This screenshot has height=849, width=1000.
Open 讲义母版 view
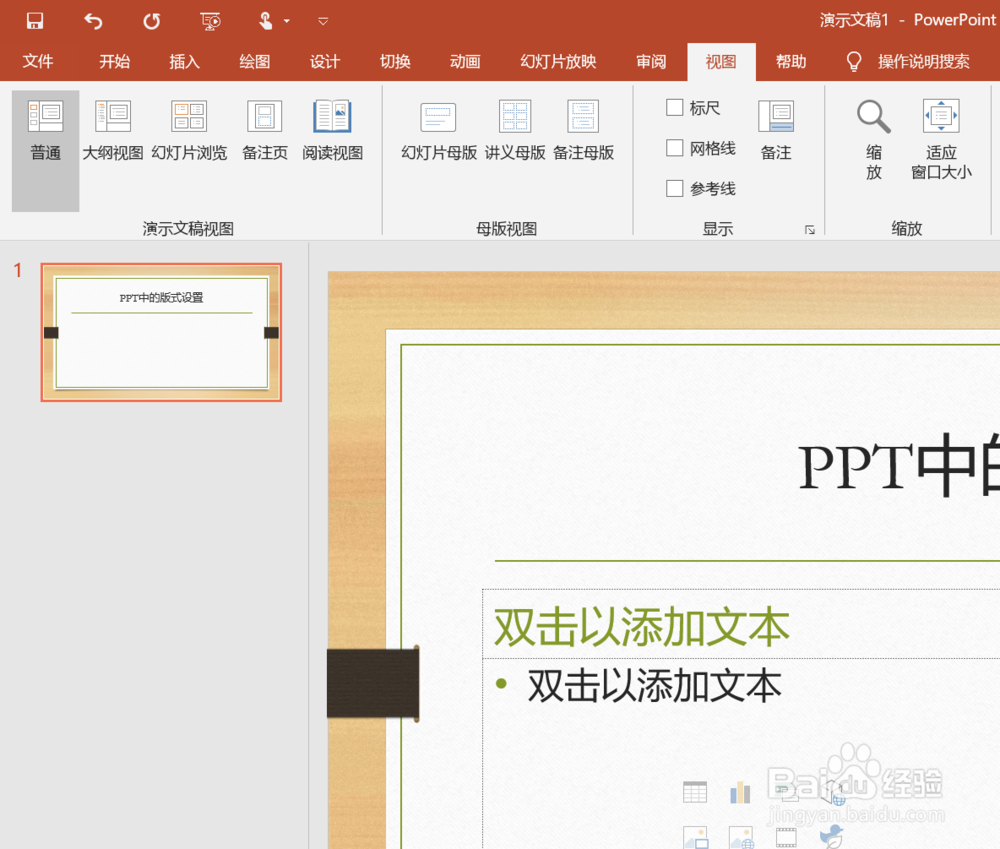click(x=515, y=130)
